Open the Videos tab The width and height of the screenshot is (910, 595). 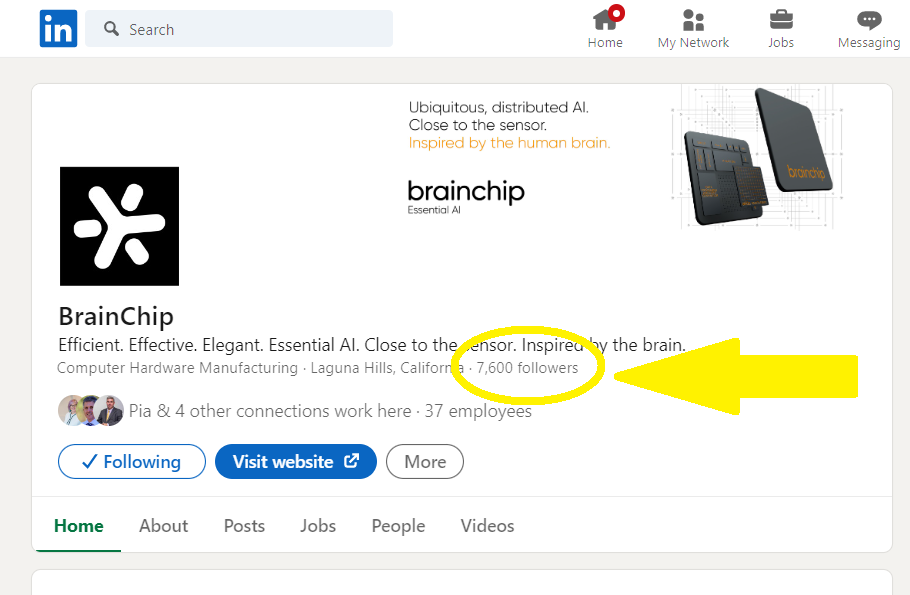[488, 525]
